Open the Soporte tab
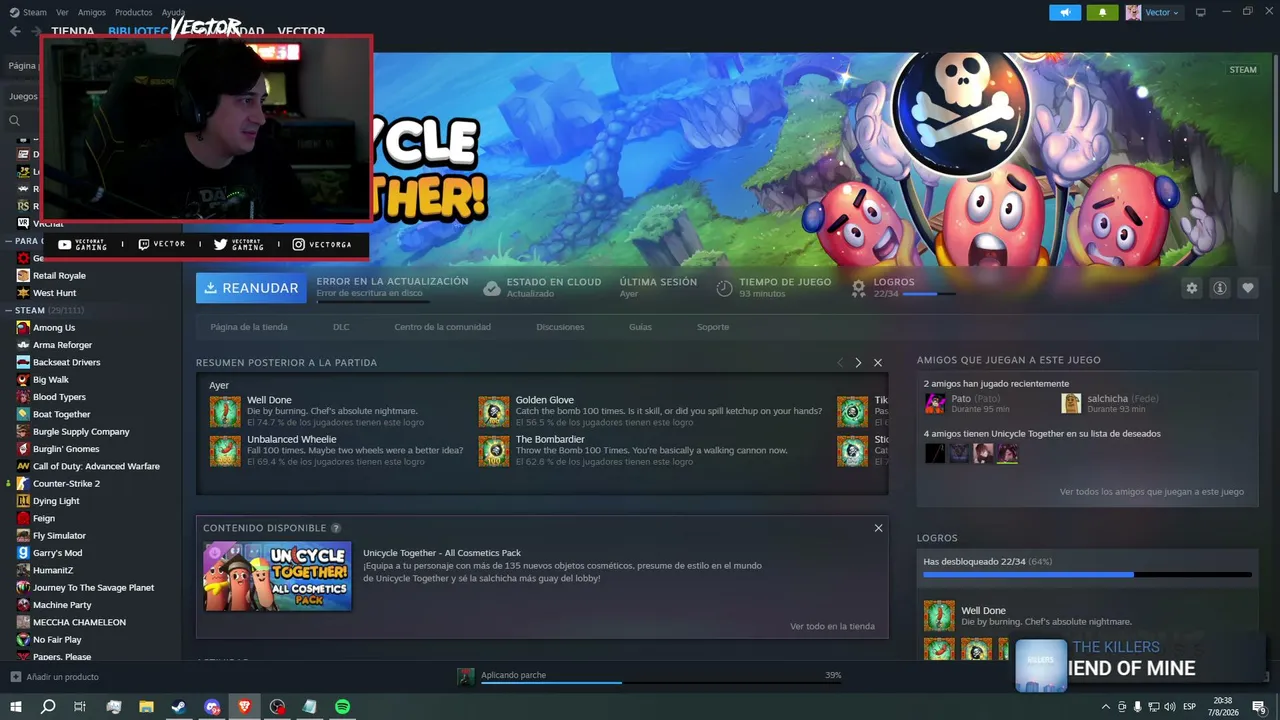The image size is (1280, 720). 713,327
